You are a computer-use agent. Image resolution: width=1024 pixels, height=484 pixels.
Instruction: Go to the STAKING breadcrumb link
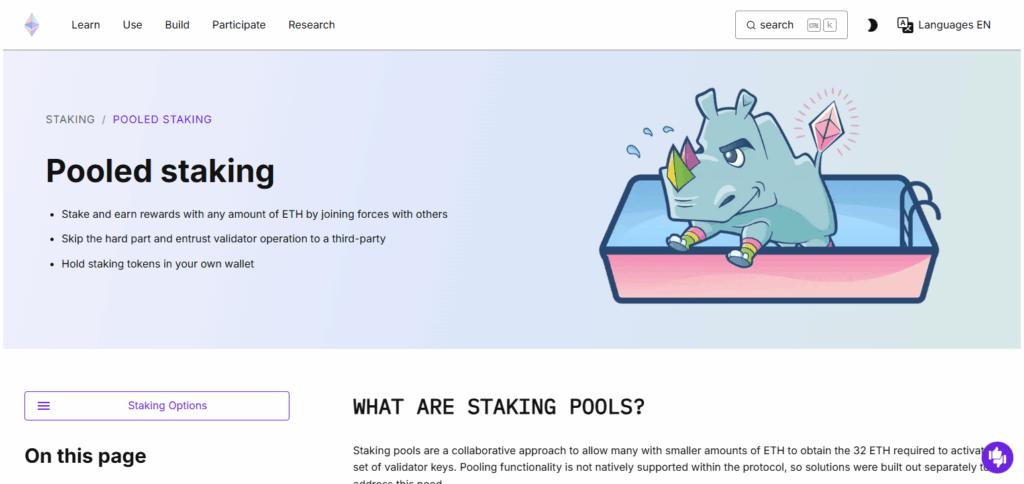coord(70,119)
